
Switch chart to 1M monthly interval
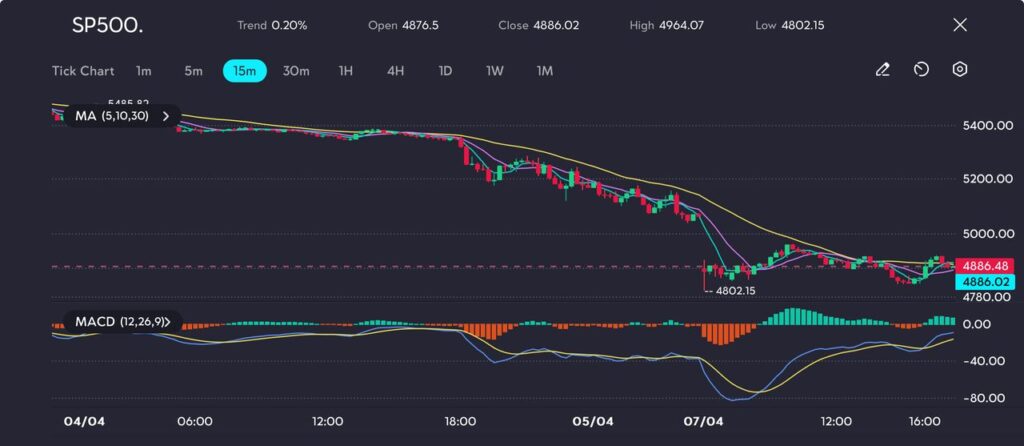pos(545,71)
